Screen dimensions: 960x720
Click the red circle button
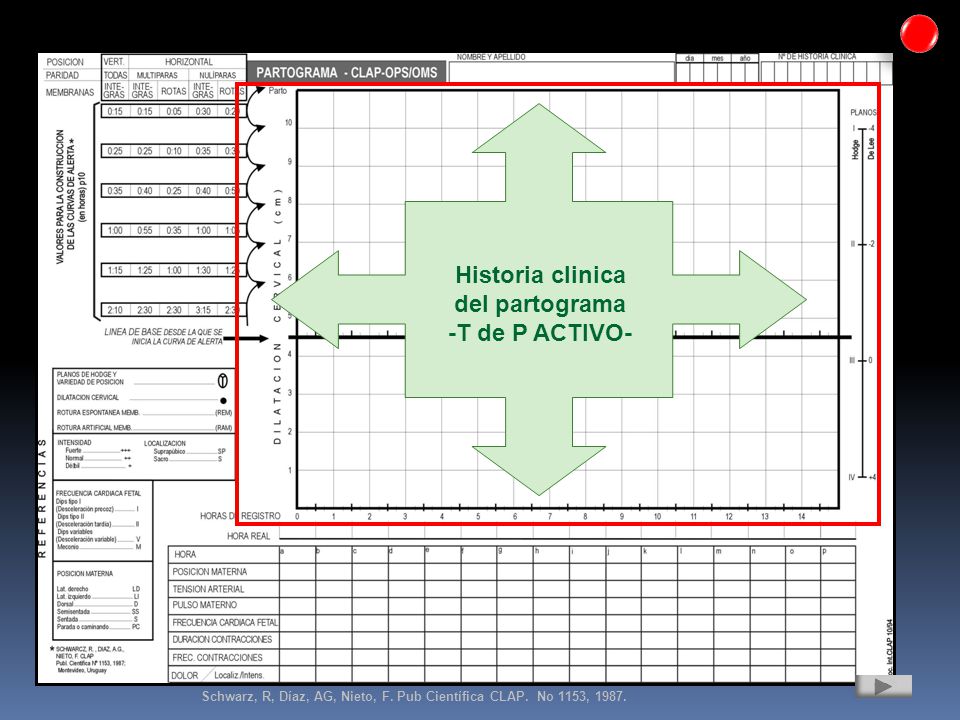[919, 33]
